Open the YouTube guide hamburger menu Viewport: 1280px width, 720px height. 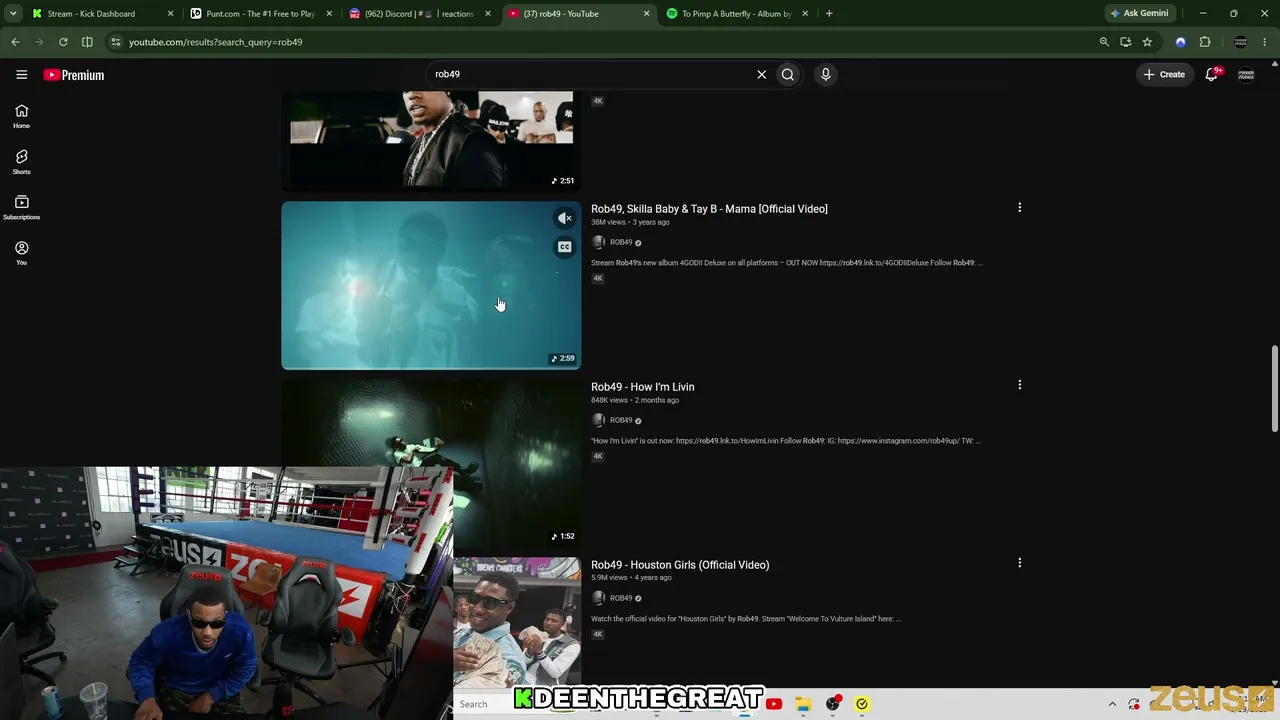click(21, 74)
